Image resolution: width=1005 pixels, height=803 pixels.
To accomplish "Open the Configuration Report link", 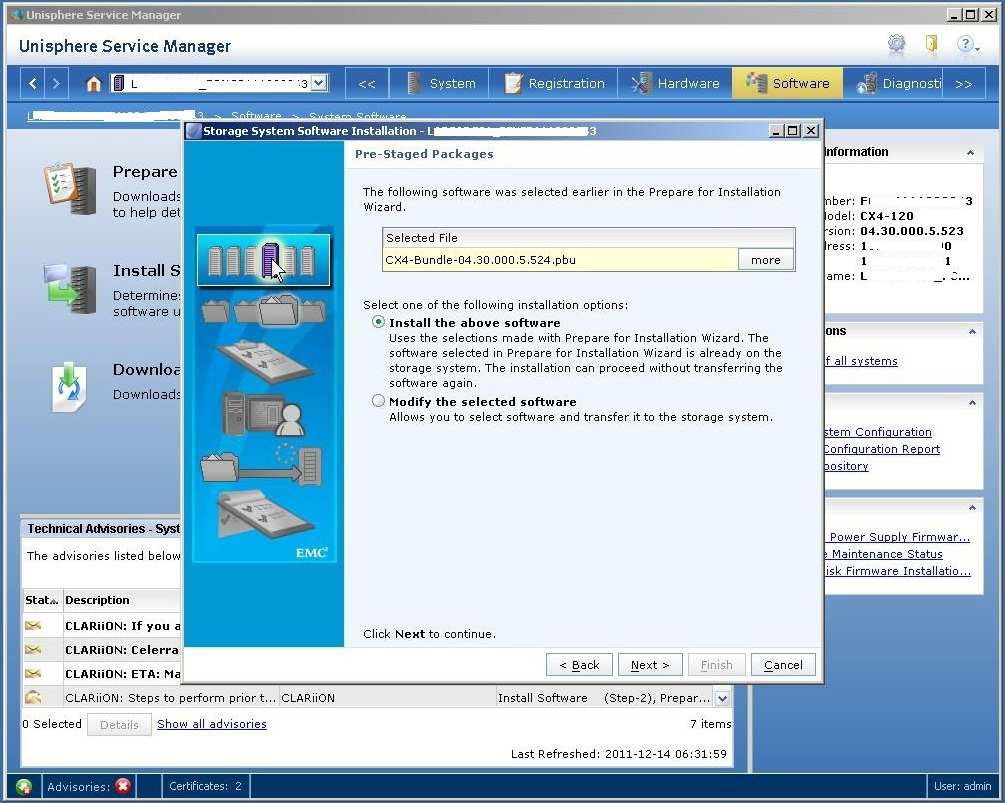I will (x=882, y=449).
